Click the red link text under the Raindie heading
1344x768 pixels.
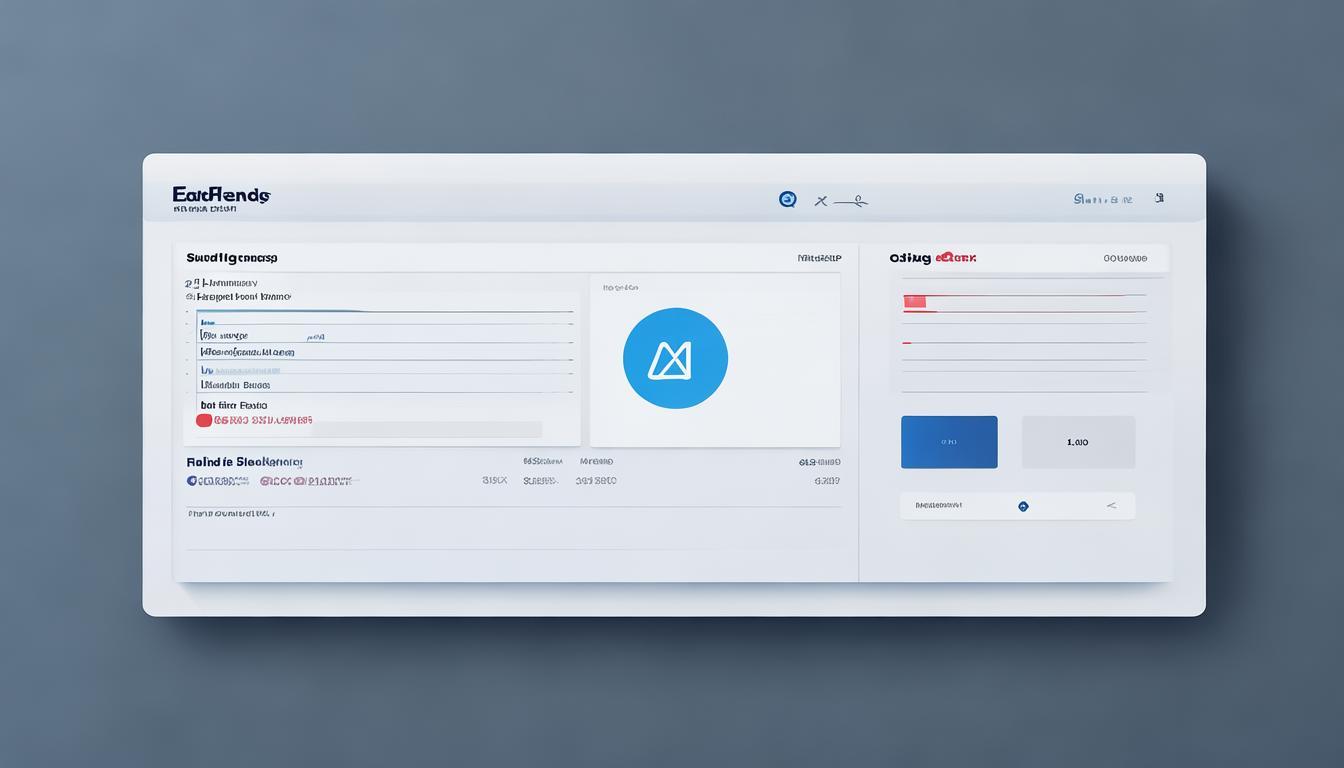(x=306, y=481)
